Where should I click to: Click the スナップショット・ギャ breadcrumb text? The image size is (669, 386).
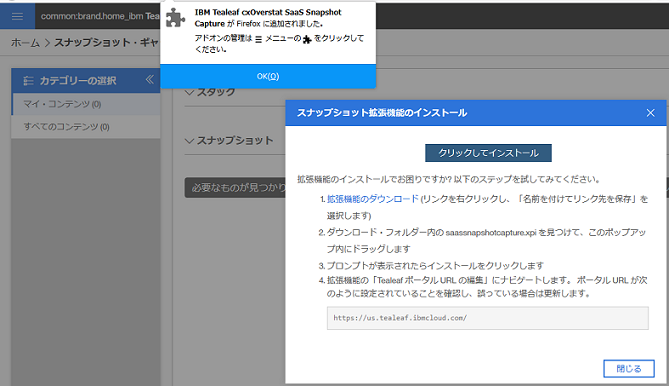106,43
